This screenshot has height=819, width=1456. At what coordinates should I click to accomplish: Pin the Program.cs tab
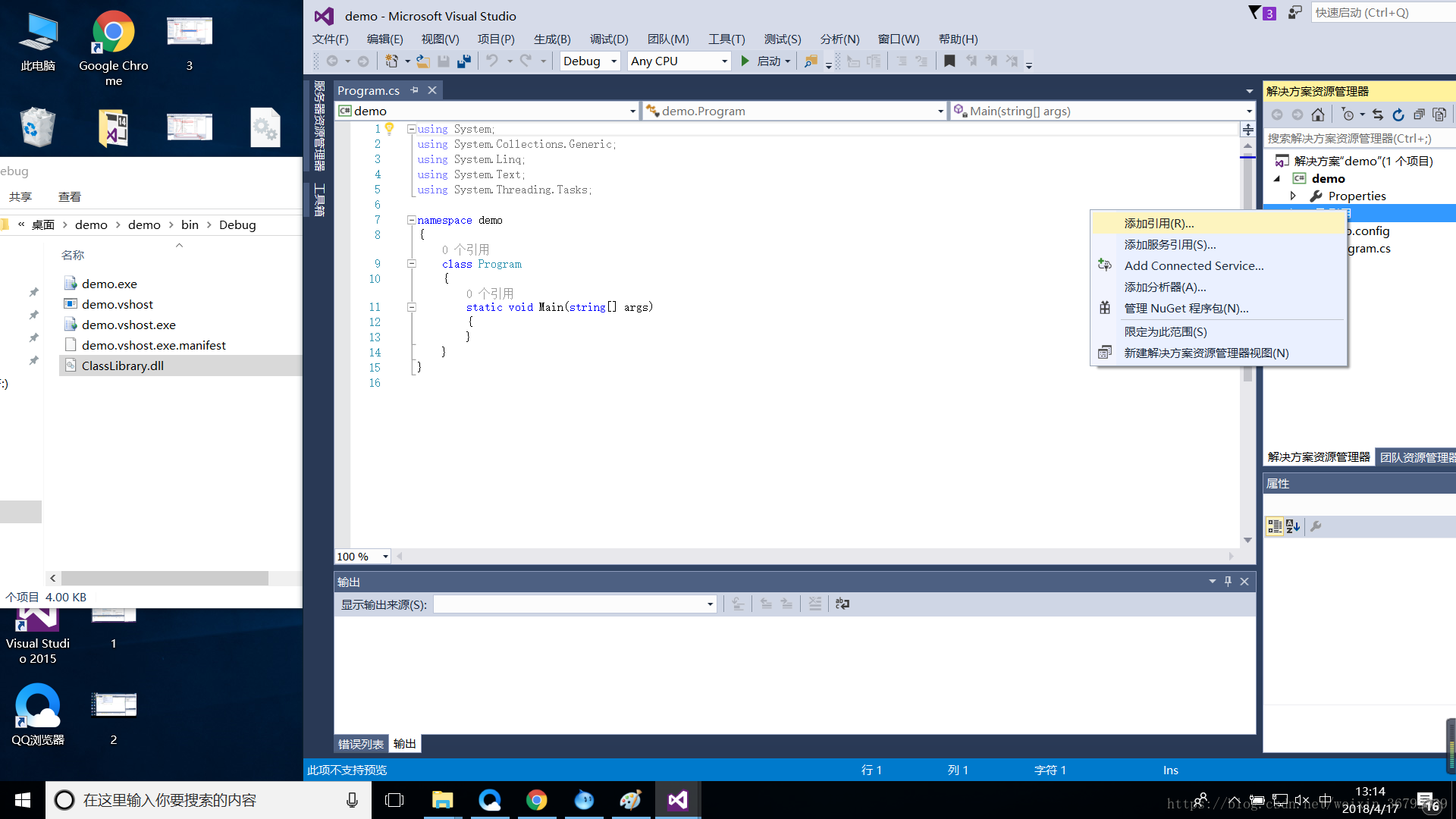pos(414,90)
